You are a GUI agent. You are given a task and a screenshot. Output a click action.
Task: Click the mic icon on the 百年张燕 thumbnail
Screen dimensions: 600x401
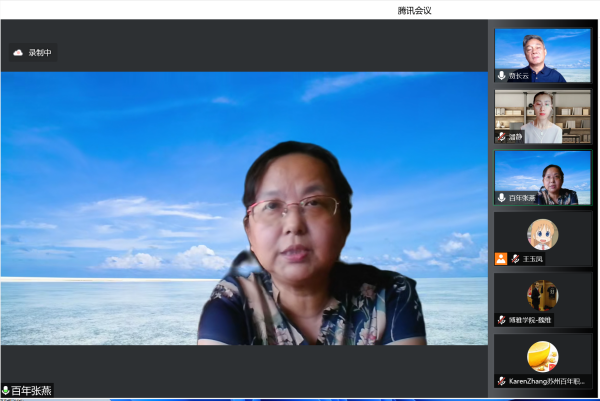coord(502,198)
